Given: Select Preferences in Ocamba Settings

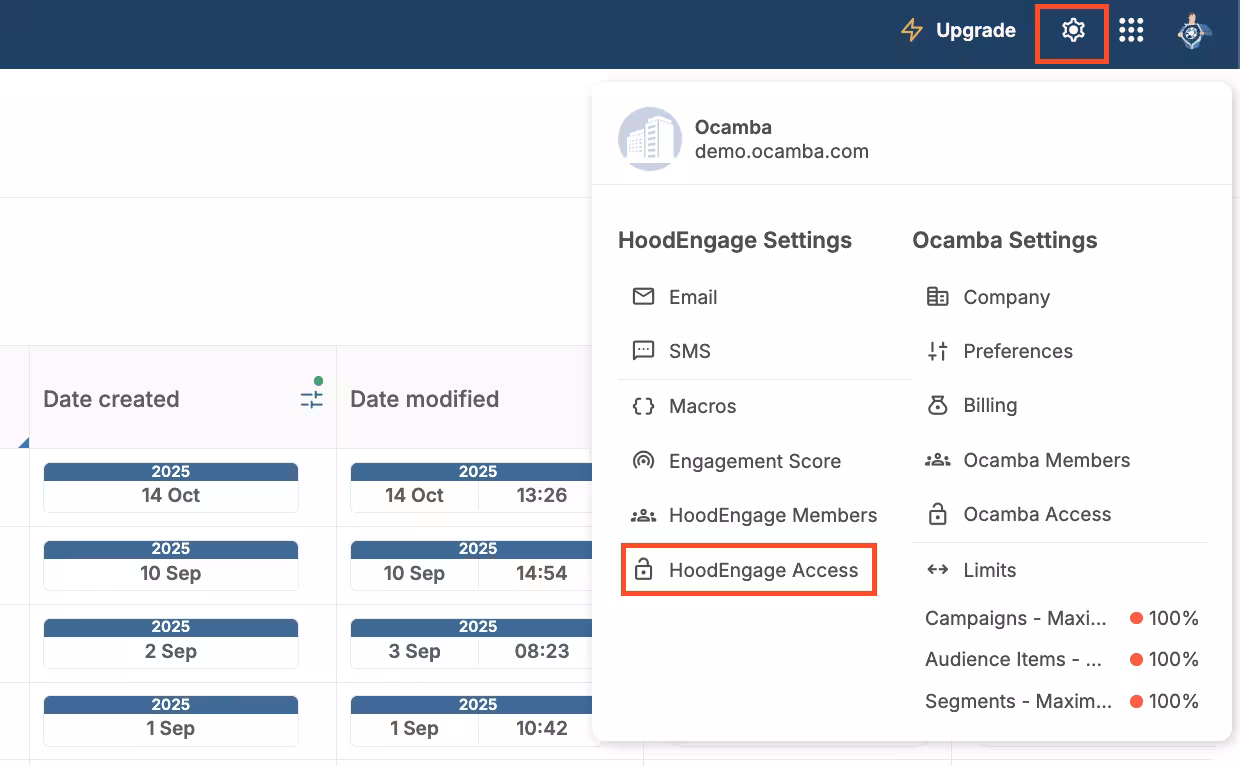Looking at the screenshot, I should [1017, 351].
